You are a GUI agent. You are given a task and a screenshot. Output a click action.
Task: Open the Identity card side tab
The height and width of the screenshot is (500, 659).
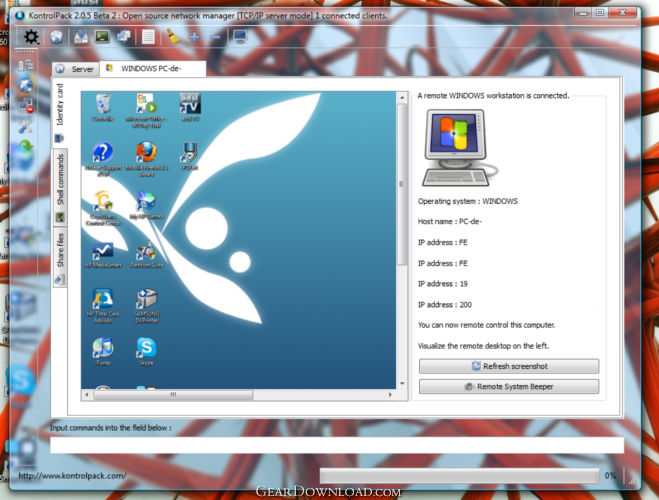tap(60, 113)
